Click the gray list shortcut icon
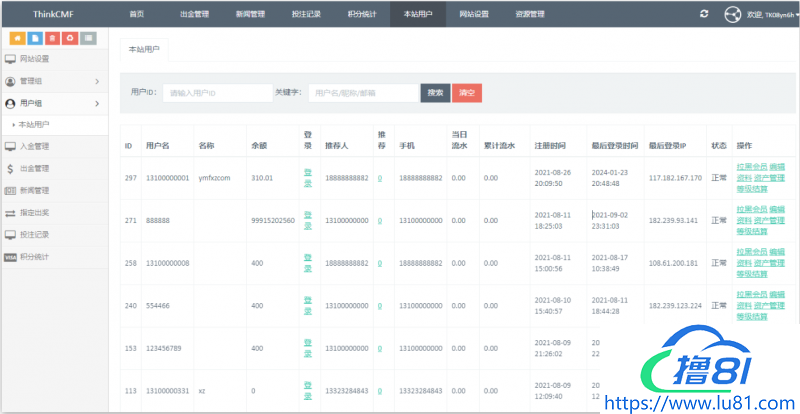Viewport: 800px width, 414px height. click(88, 38)
